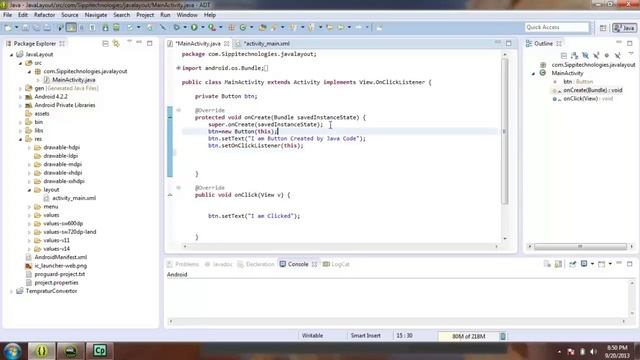Click the editor vertical scrollbar
Viewport: 640px width, 360px height.
tap(505, 131)
